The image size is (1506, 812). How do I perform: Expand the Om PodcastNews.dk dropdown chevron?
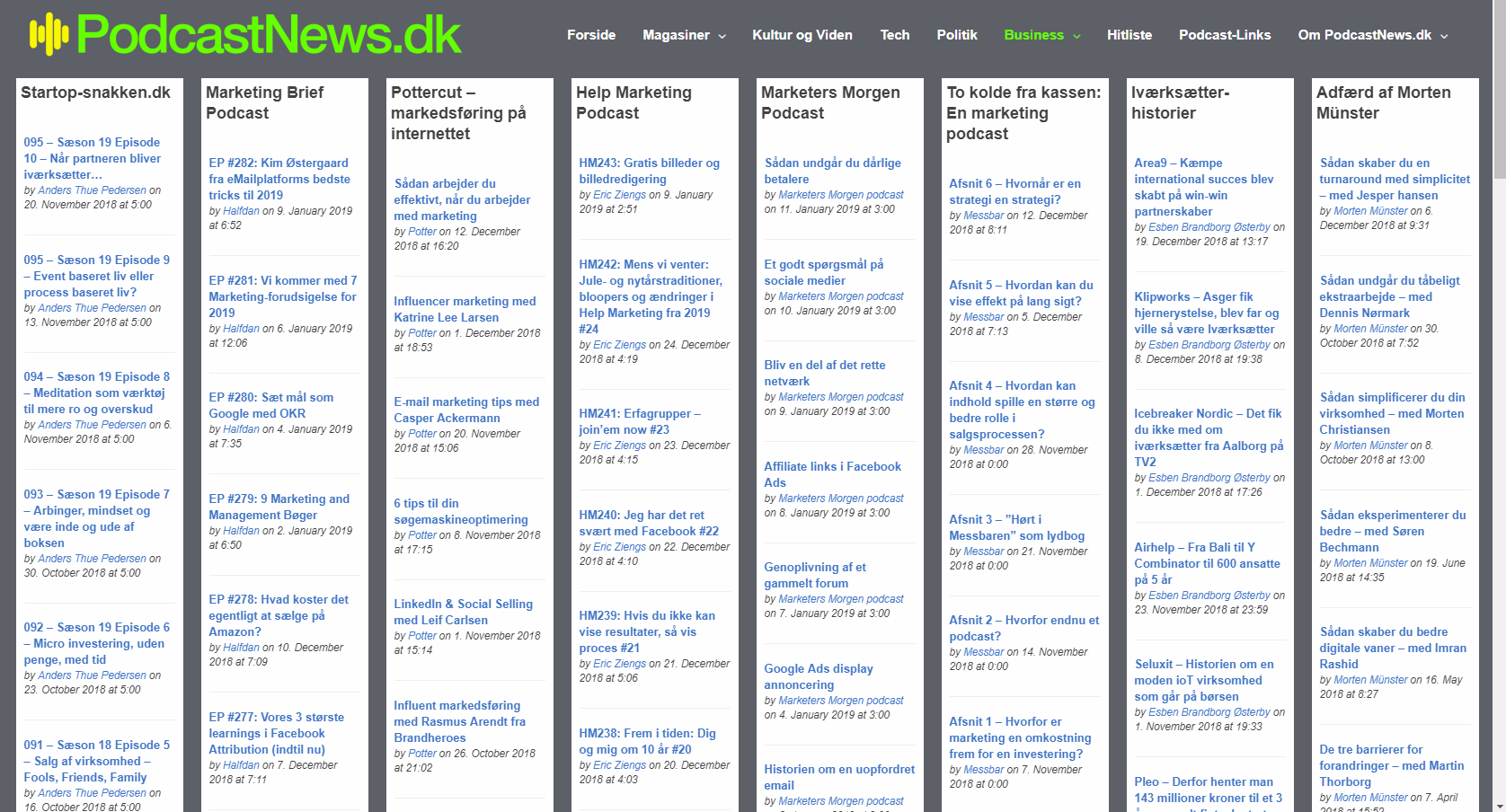point(1444,37)
